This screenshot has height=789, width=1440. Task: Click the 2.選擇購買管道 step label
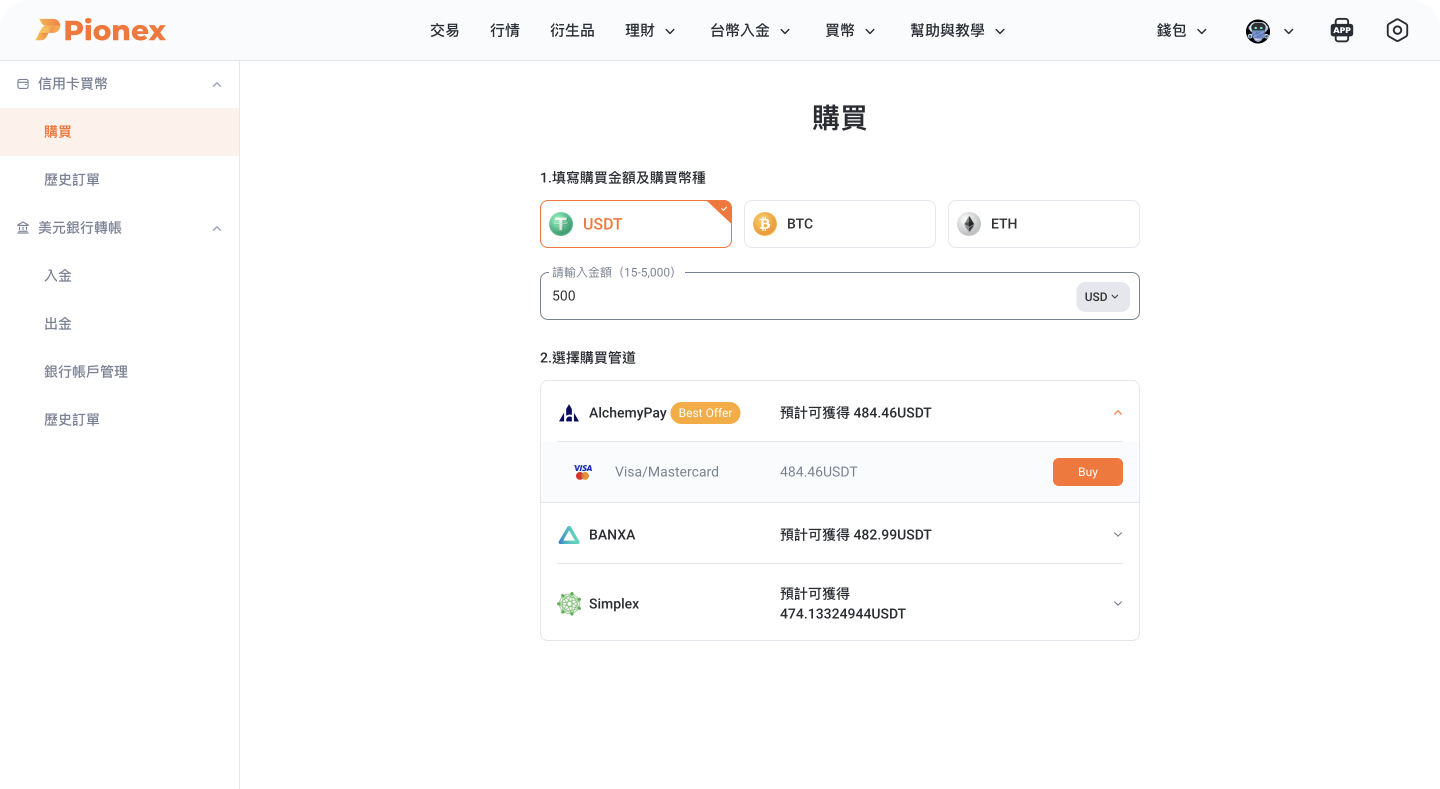tap(588, 358)
